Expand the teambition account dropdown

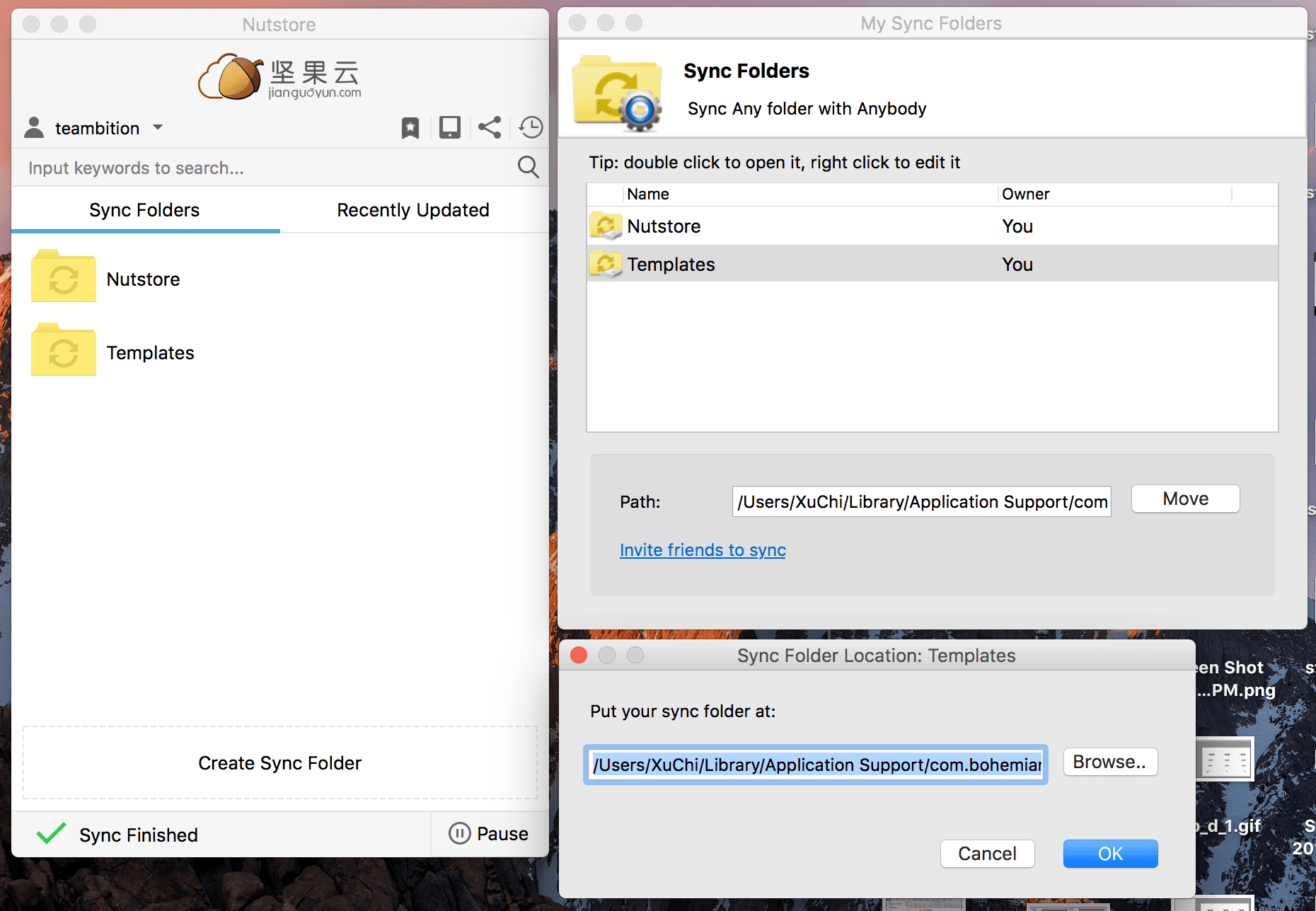(x=158, y=127)
